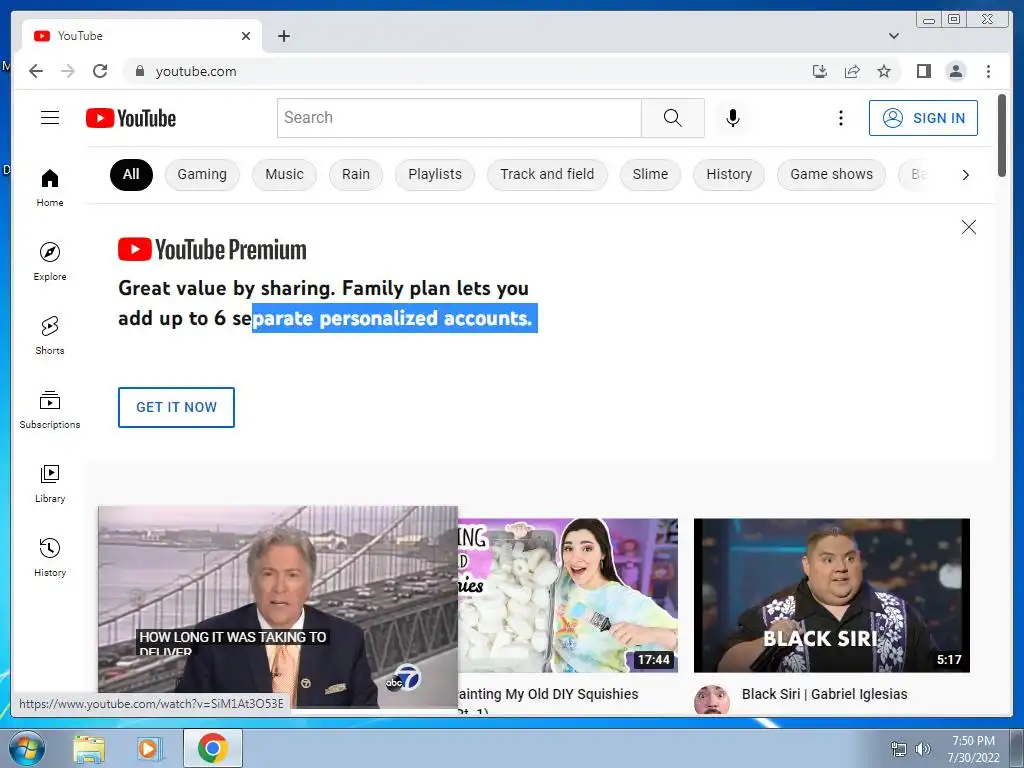Open a new tab
The width and height of the screenshot is (1024, 768).
pos(283,36)
